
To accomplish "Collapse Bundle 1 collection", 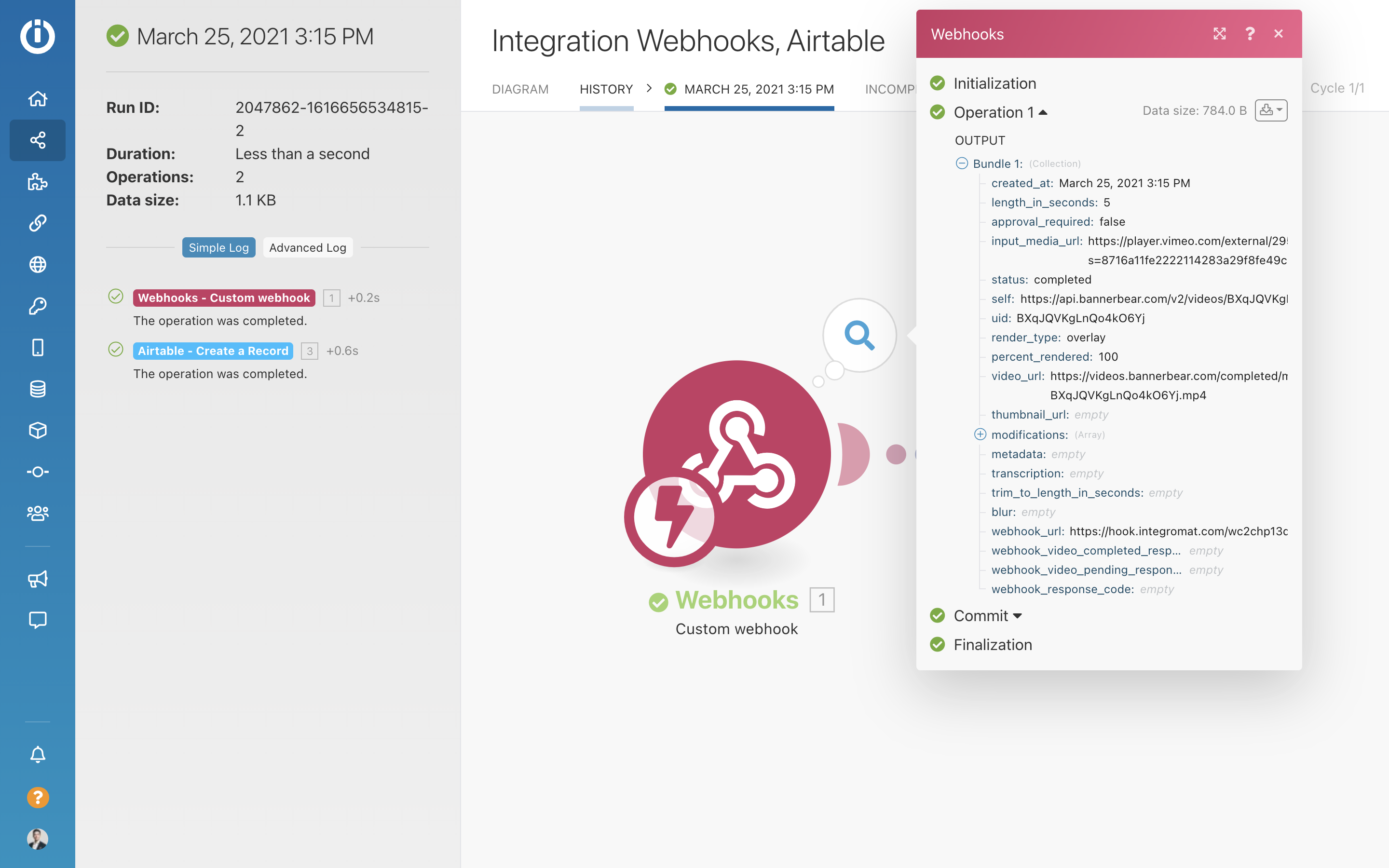I will tap(961, 163).
